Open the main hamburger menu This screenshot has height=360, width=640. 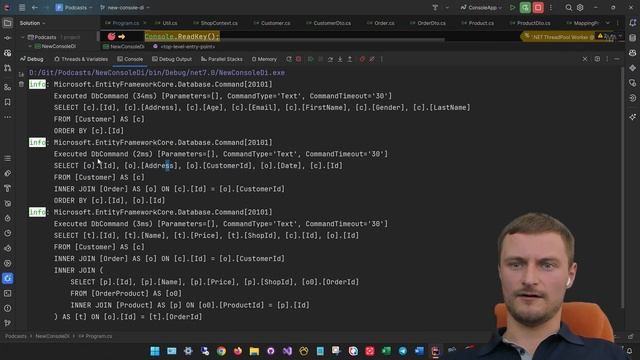pyautogui.click(x=22, y=7)
